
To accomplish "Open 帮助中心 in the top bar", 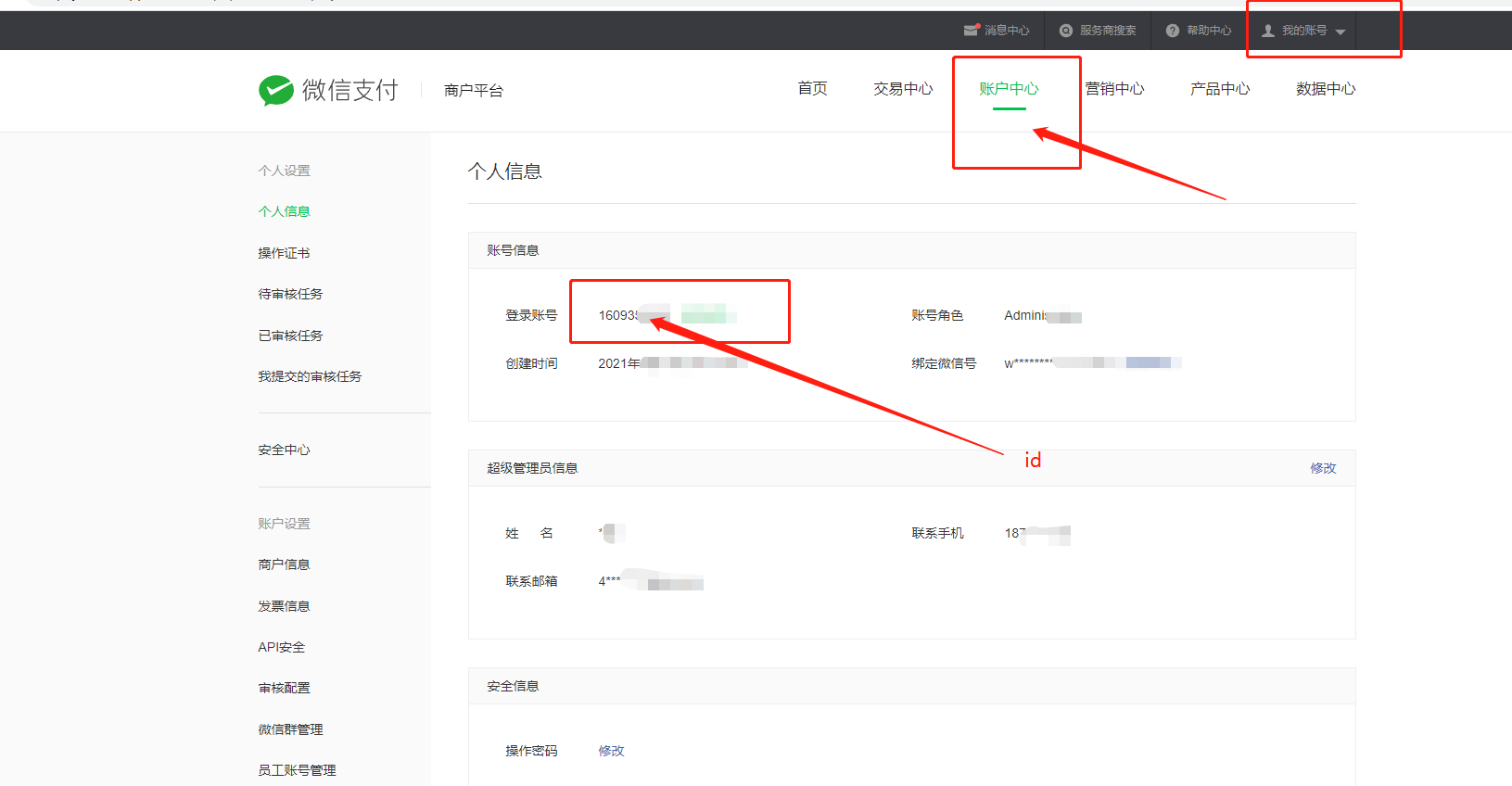I will (x=1209, y=31).
